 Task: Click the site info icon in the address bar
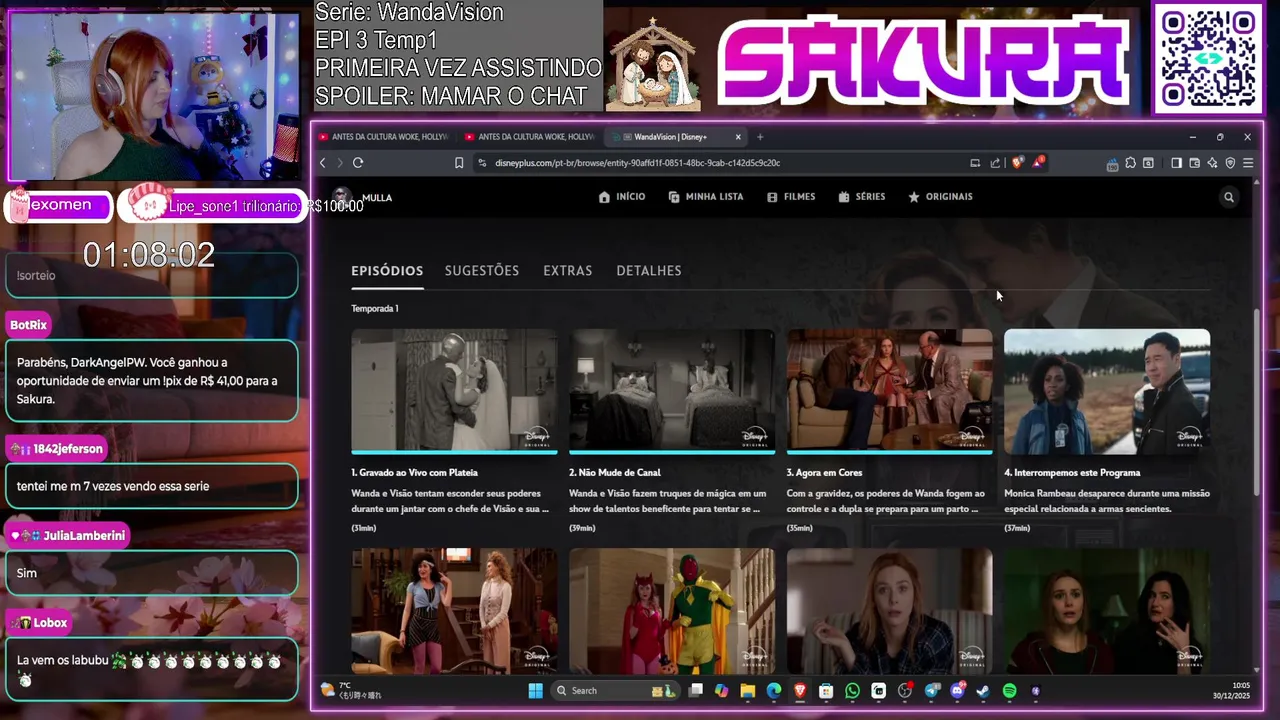(x=482, y=163)
